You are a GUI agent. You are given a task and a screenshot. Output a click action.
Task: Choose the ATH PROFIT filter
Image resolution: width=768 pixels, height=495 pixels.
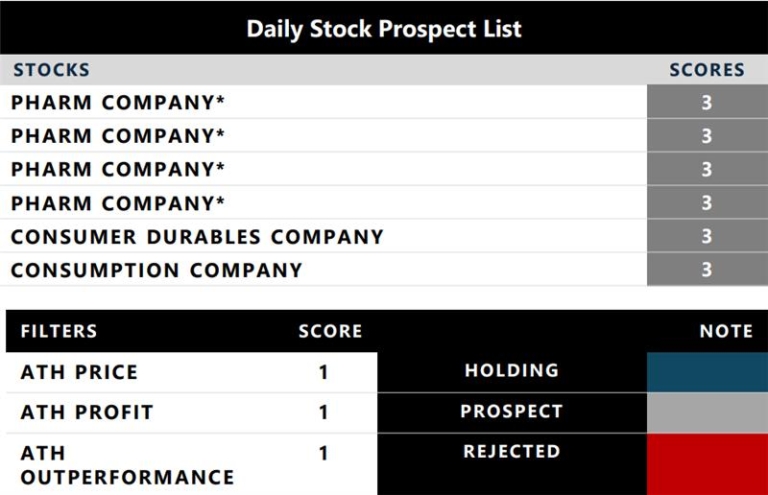[86, 412]
